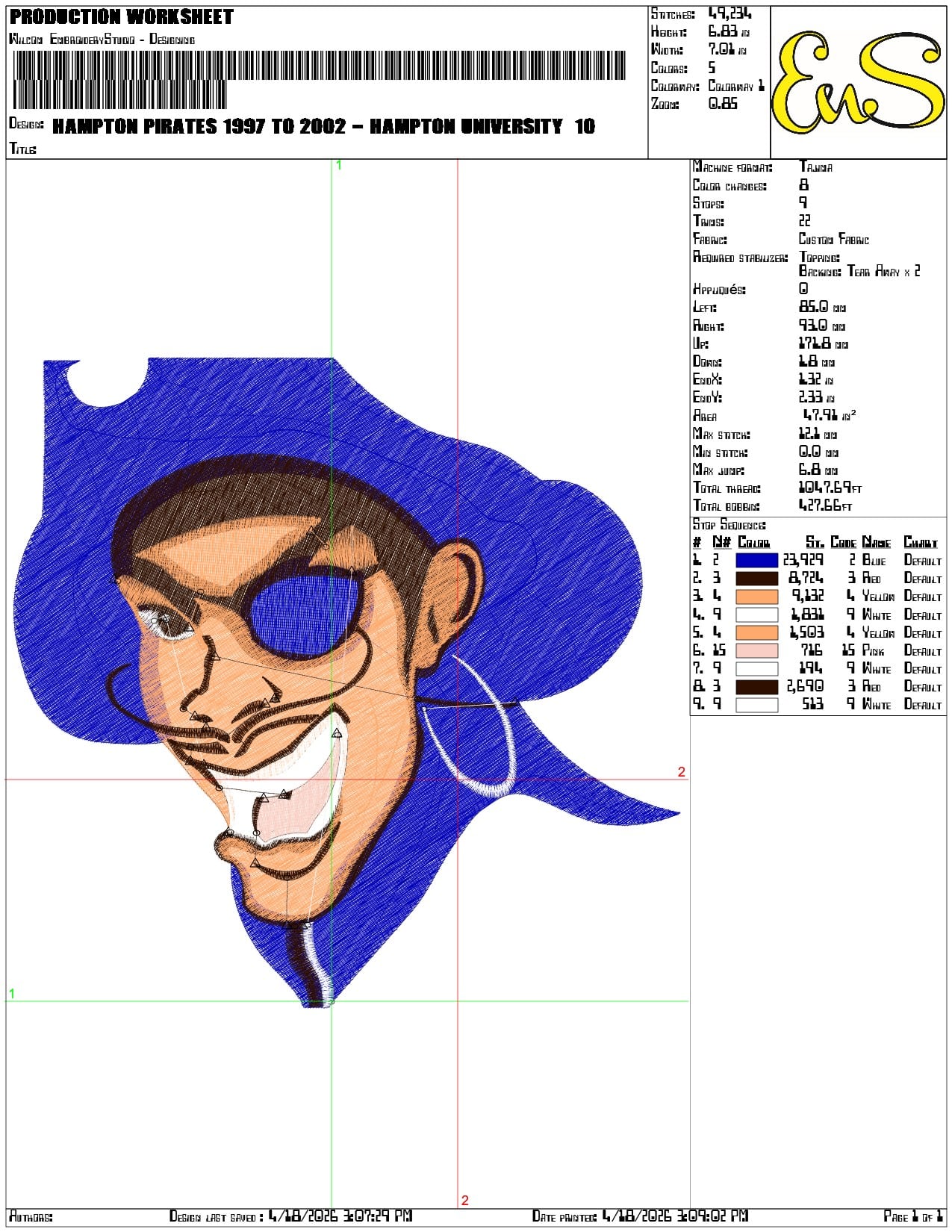Click 'Backing: Tear Away x 2'
Image resolution: width=952 pixels, height=1232 pixels.
(859, 271)
